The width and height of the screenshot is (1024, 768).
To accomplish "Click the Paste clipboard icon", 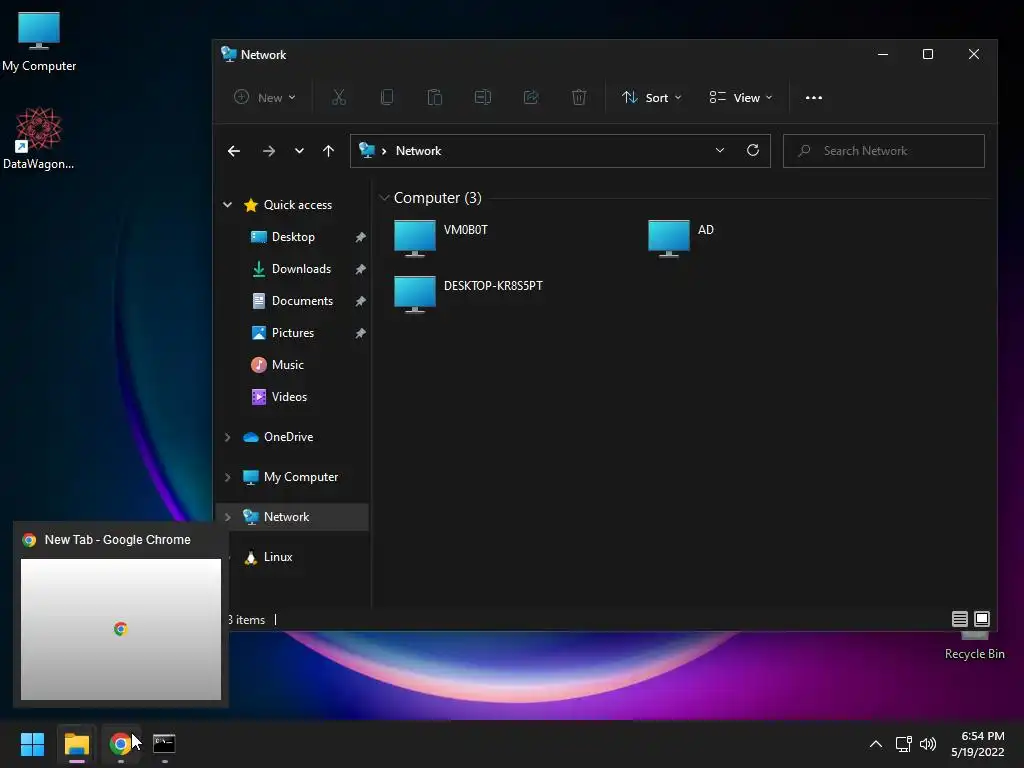I will pos(434,97).
